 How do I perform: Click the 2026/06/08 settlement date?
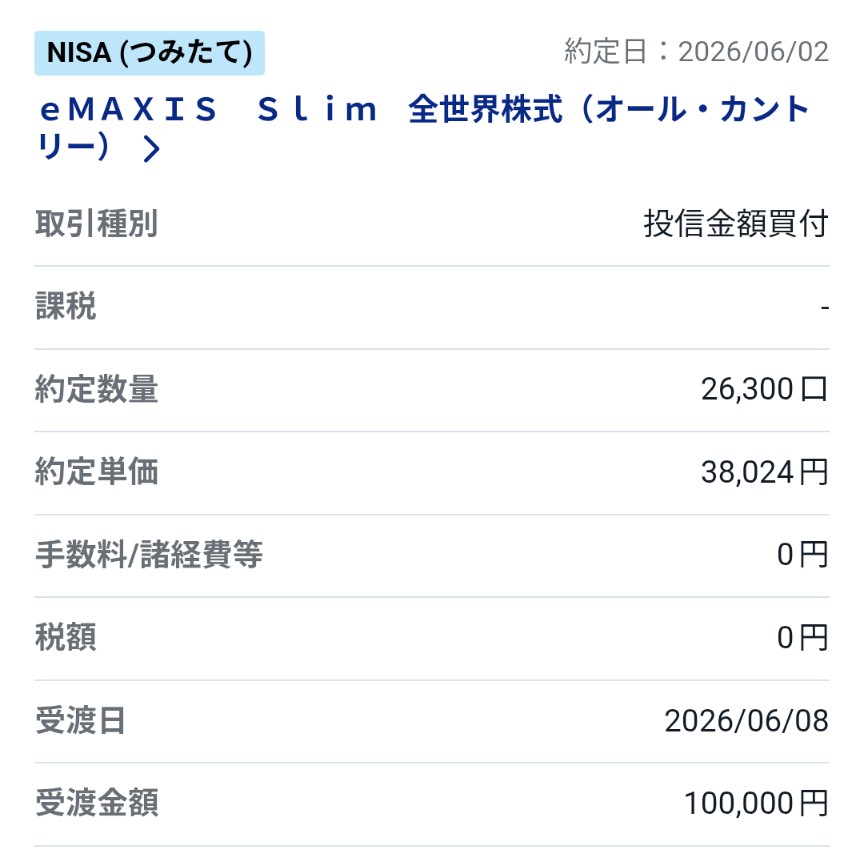click(747, 720)
